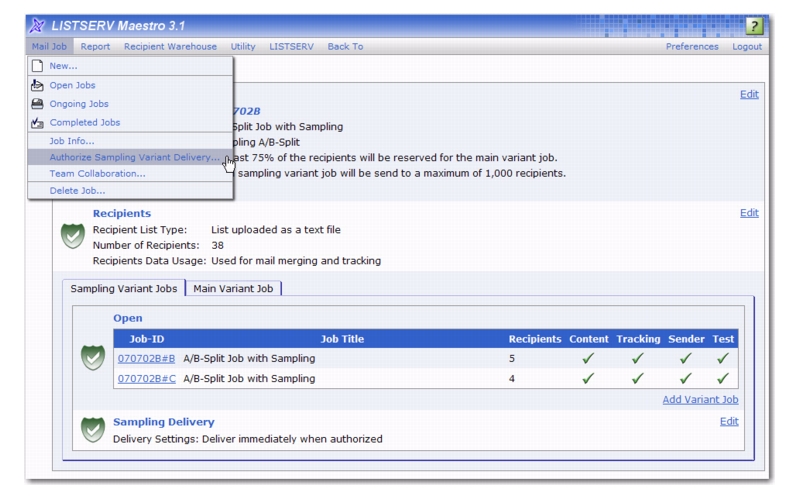Click Add Variant Job link
The image size is (796, 503).
(700, 400)
